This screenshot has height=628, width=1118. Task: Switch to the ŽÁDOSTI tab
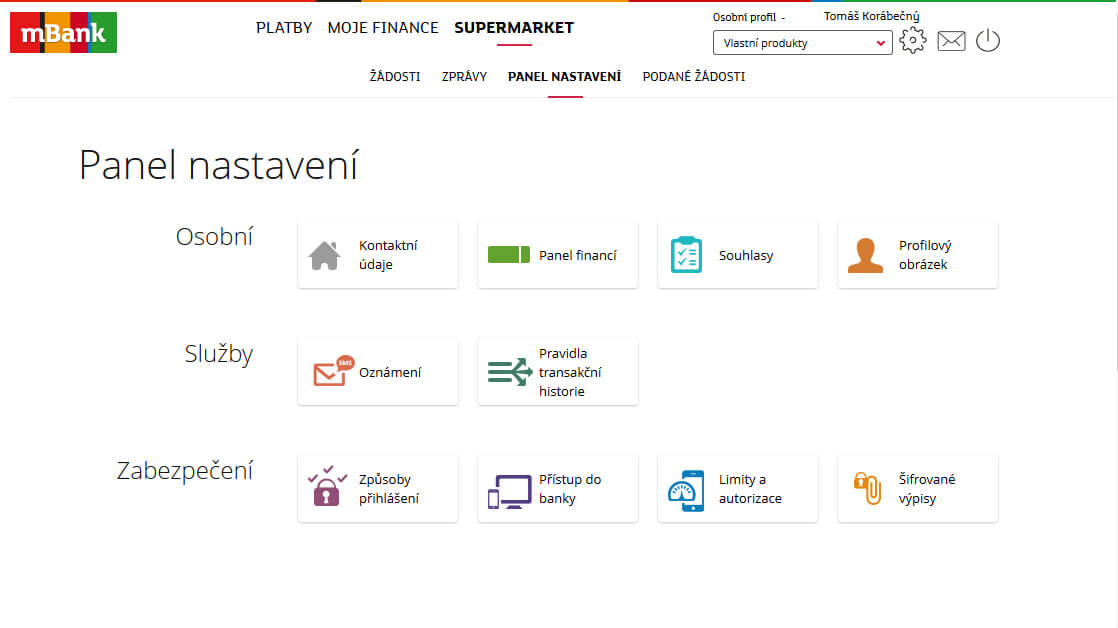coord(395,76)
